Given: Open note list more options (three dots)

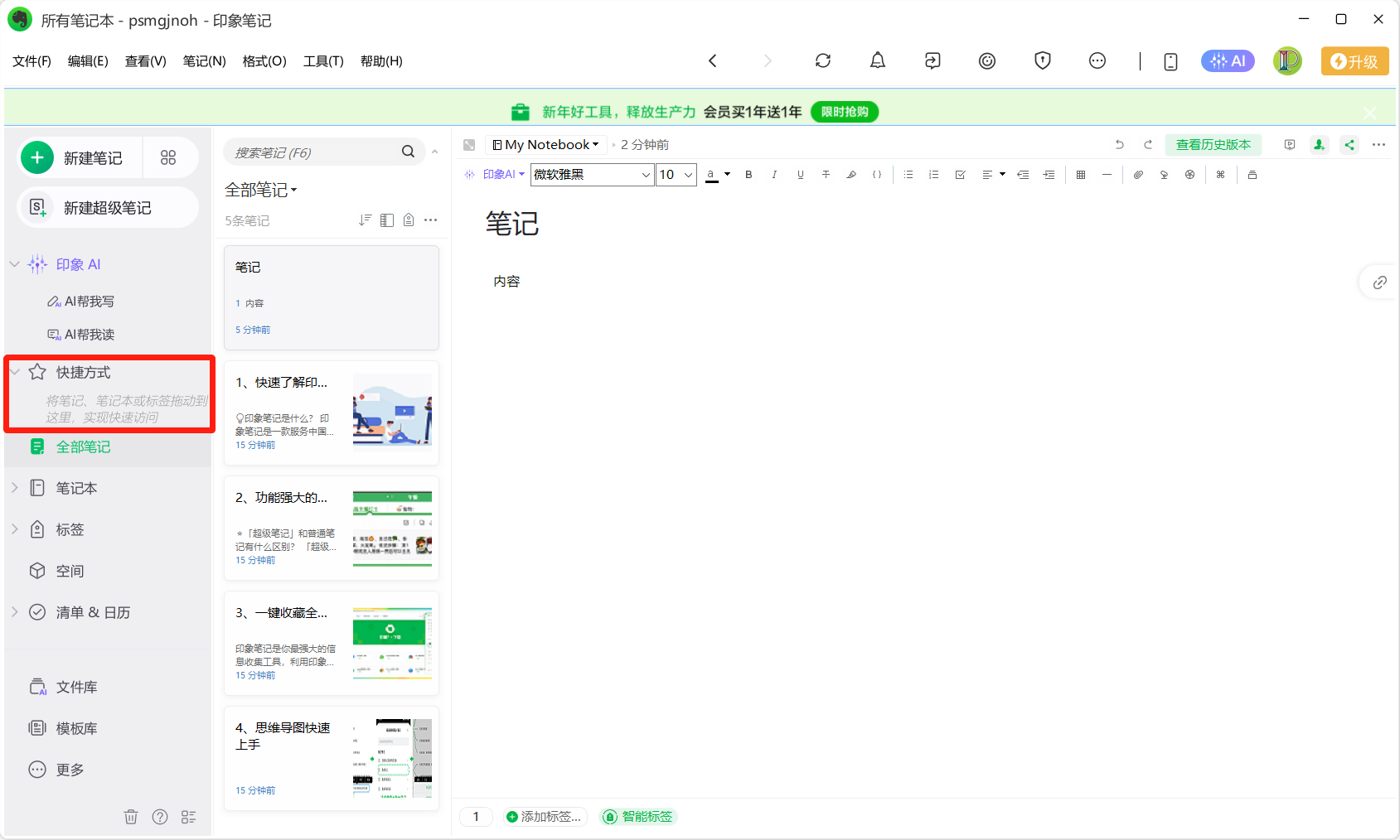Looking at the screenshot, I should [430, 220].
